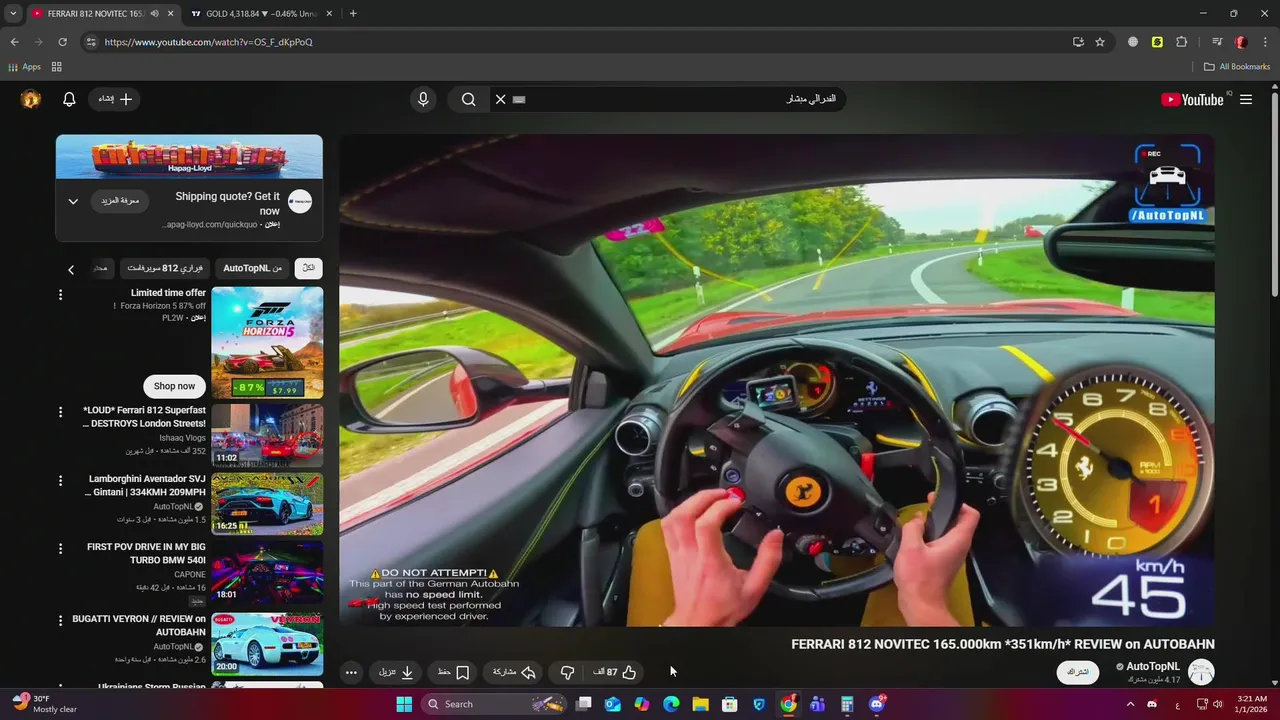
Task: Open options for Ferrari 812 London Streets video
Action: point(60,412)
